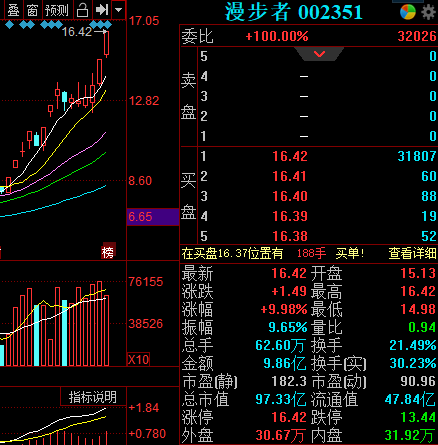This screenshot has width=438, height=445.
Task: Toggle the padlock lock icon
Action: [82, 10]
